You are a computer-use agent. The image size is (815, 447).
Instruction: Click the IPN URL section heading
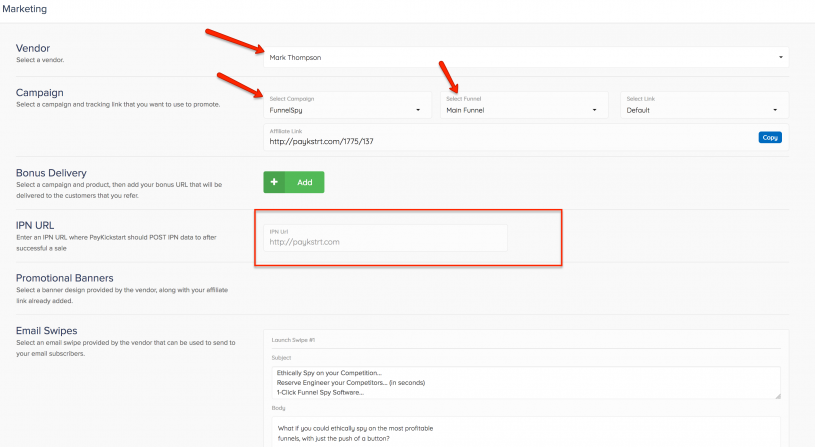click(36, 225)
